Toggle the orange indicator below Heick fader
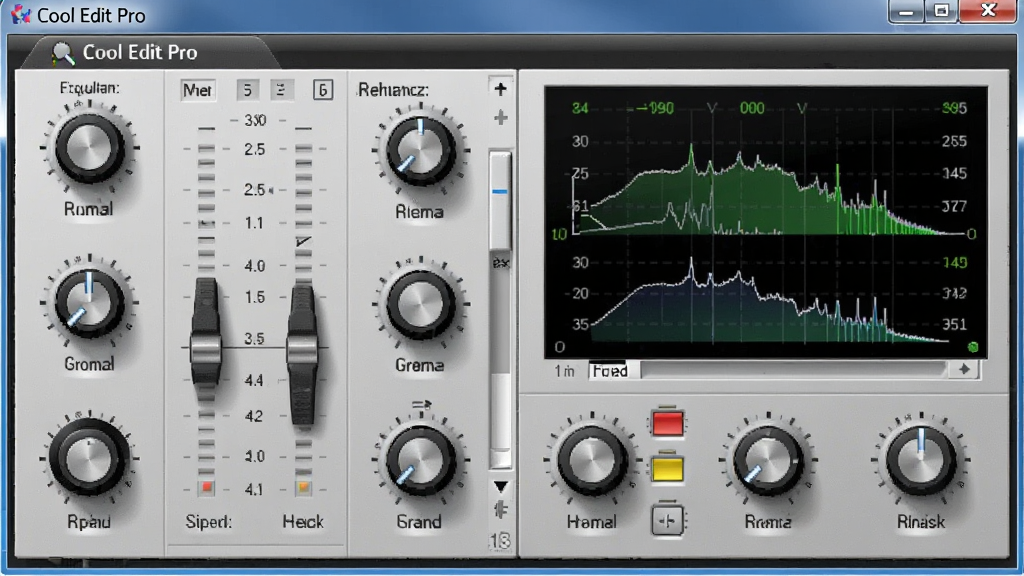 click(x=304, y=487)
